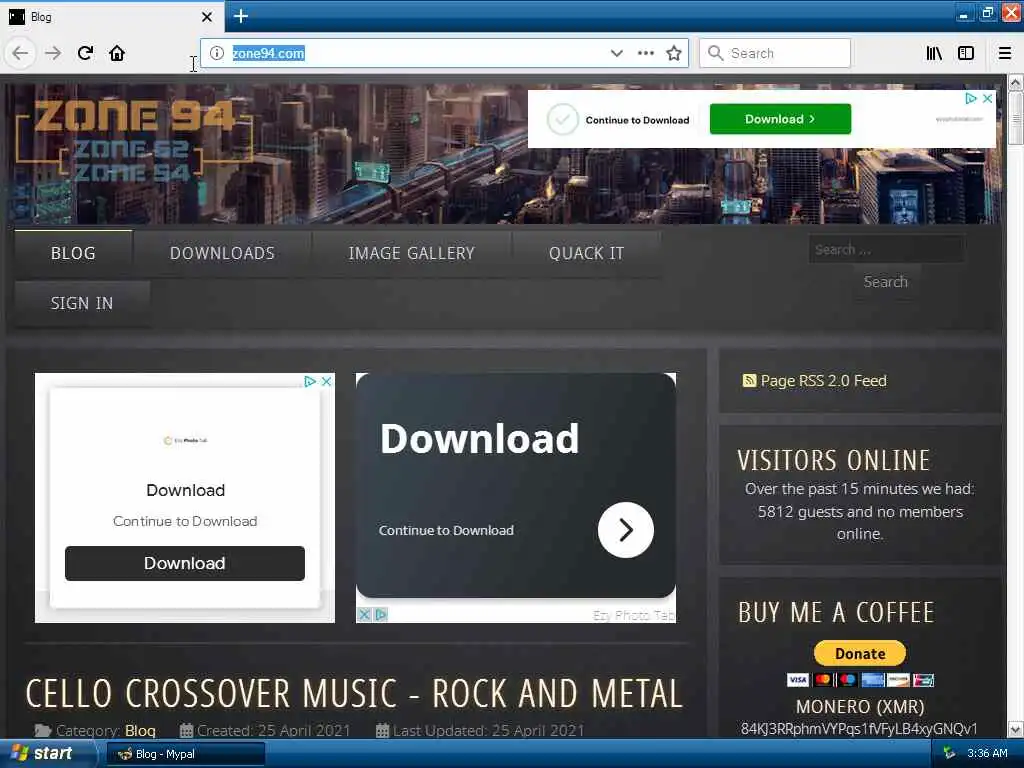Close left ad with X icon
Viewport: 1024px width, 768px height.
tap(327, 381)
